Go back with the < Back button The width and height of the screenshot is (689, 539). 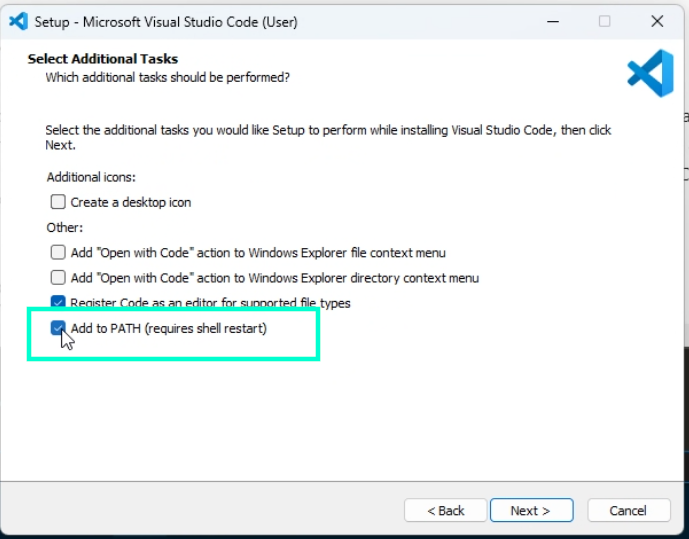pos(445,510)
